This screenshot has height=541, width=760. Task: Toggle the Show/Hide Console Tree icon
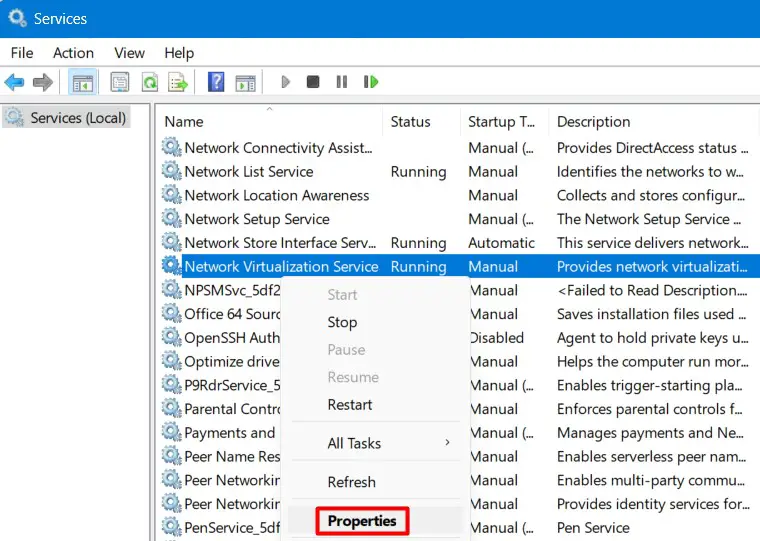(83, 82)
